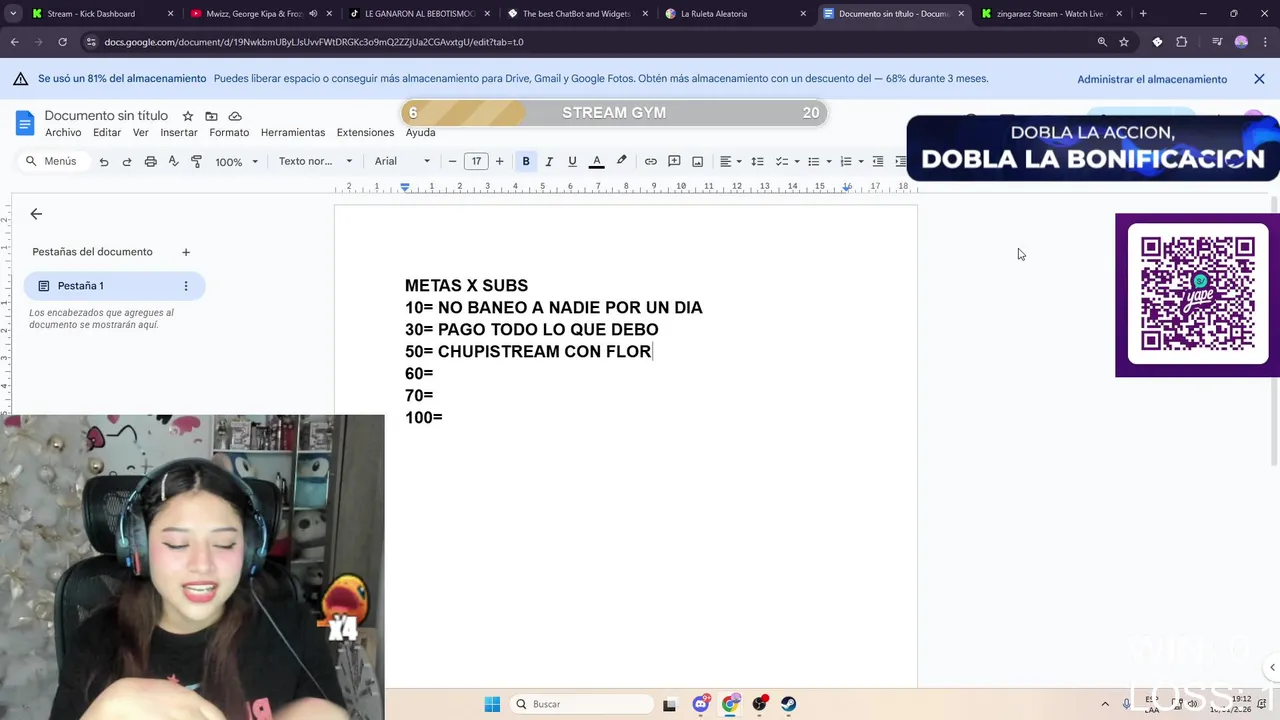The image size is (1280, 720).
Task: Toggle Bold formatting
Action: [x=526, y=161]
